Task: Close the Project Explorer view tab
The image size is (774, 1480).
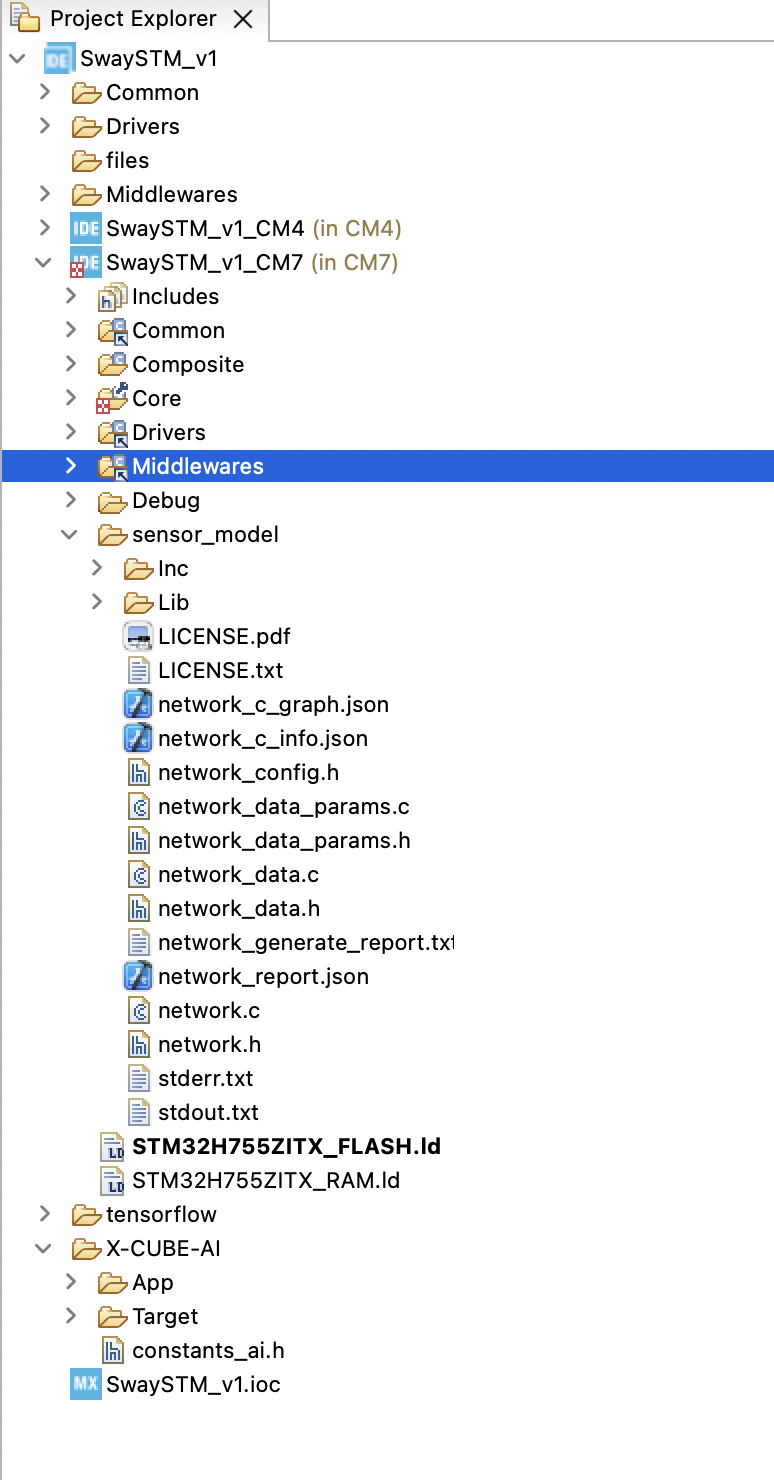Action: click(x=242, y=19)
